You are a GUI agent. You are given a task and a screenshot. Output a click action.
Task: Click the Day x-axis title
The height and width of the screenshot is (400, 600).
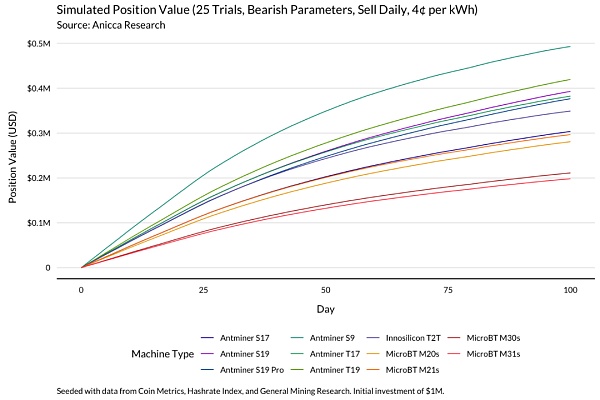pos(326,309)
